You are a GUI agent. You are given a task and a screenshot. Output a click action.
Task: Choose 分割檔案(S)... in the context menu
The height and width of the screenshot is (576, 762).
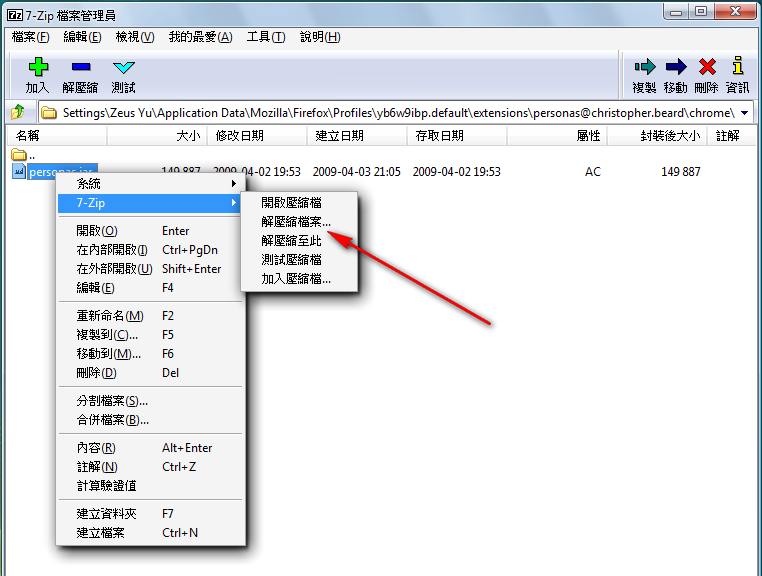(150, 401)
